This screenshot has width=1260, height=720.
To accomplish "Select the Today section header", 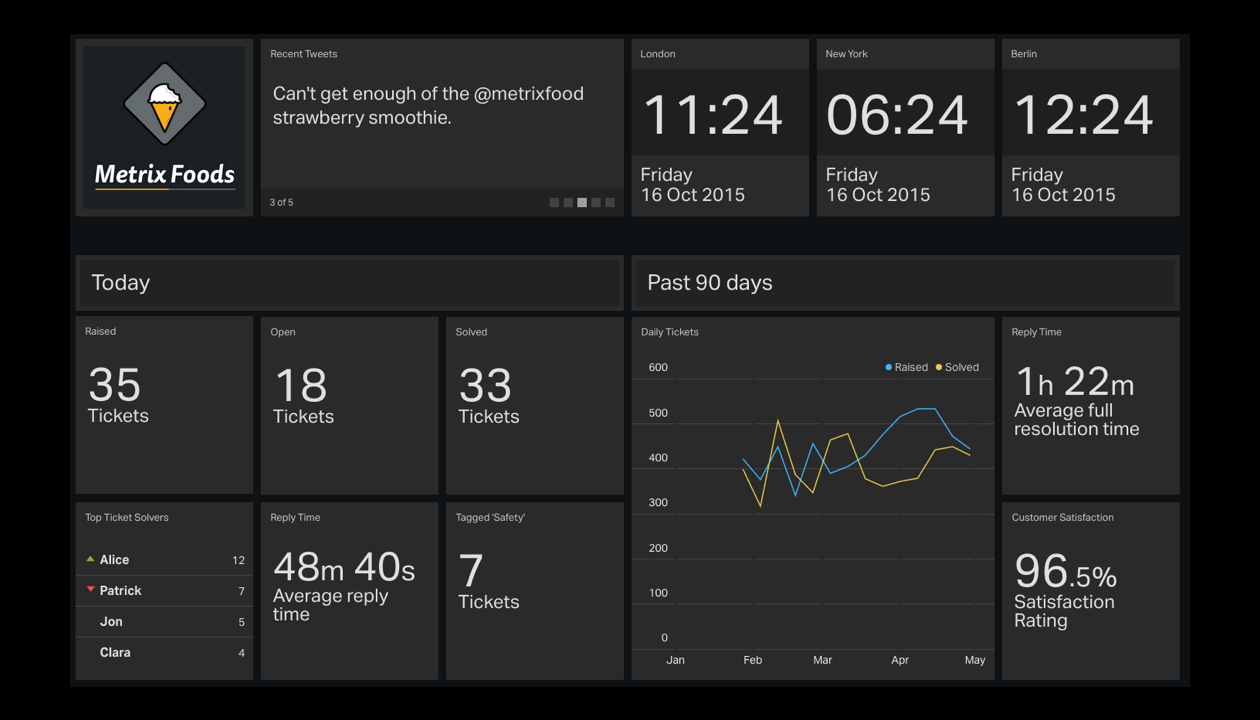I will 349,283.
